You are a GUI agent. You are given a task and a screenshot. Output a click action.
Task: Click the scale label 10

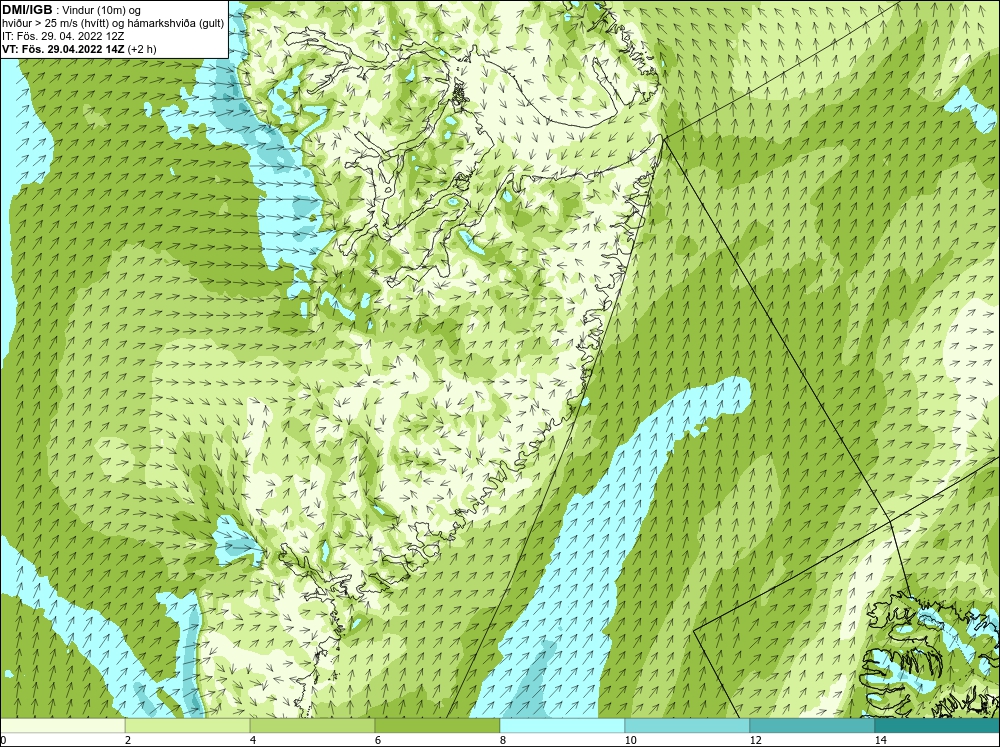point(631,740)
